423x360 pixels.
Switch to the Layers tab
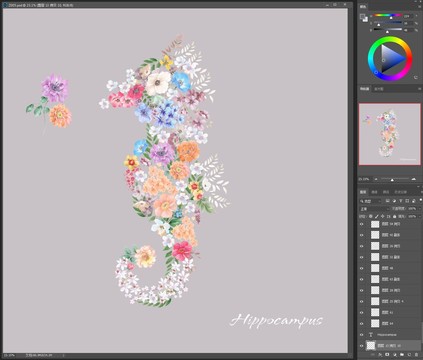pyautogui.click(x=363, y=192)
